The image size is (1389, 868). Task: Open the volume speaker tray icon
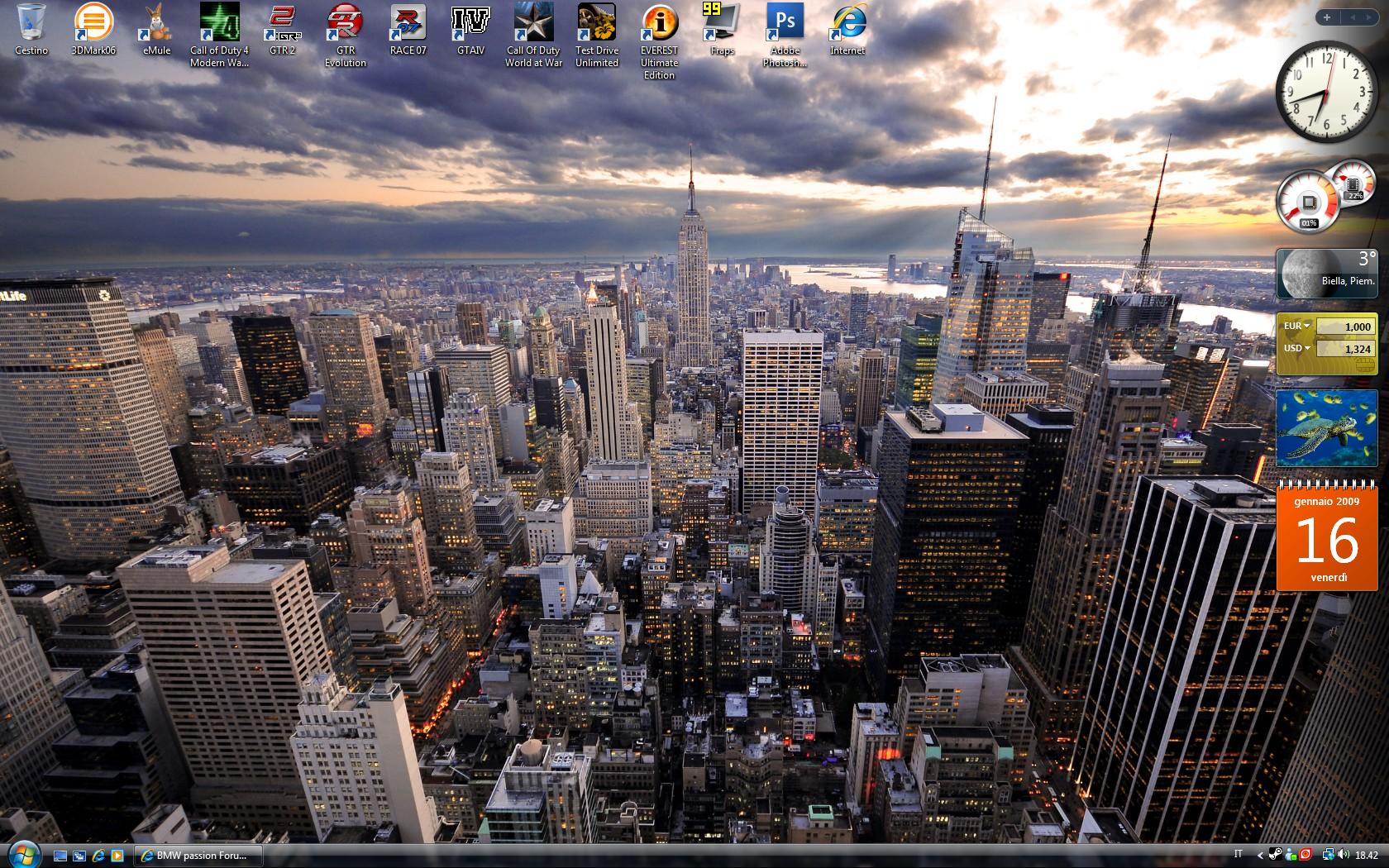(x=1344, y=855)
